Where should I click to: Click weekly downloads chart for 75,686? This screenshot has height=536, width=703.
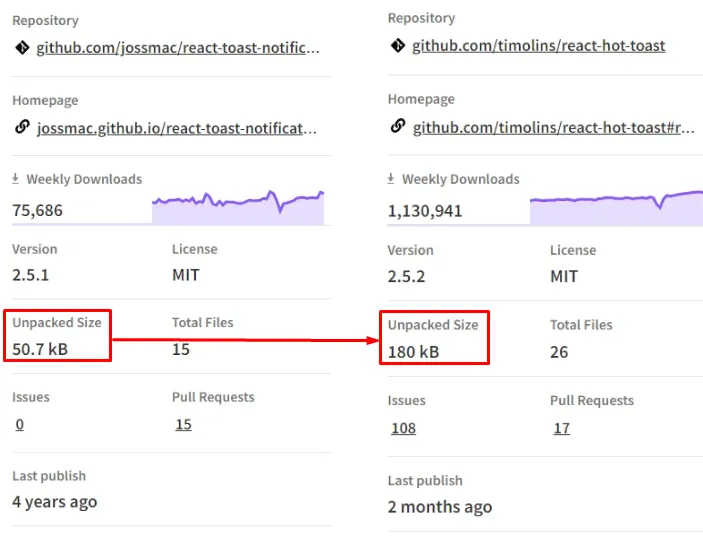238,207
